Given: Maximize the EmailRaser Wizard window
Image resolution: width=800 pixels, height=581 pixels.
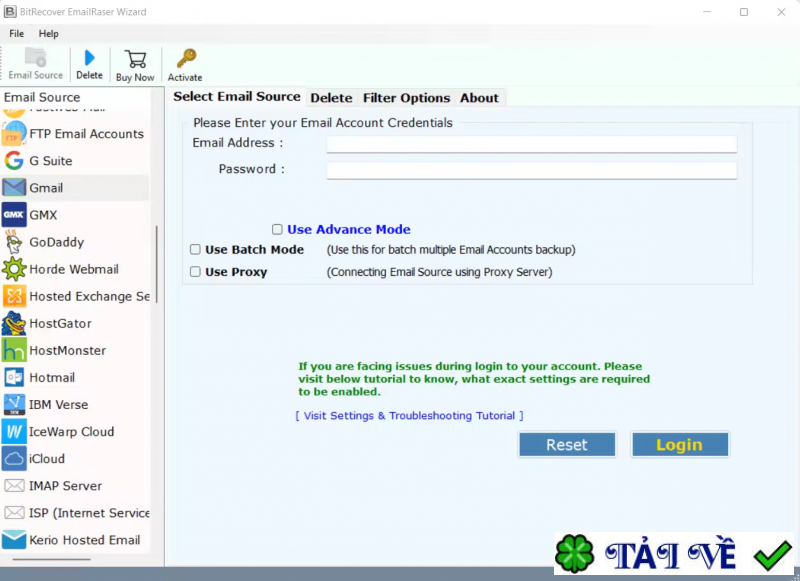Looking at the screenshot, I should (x=744, y=12).
